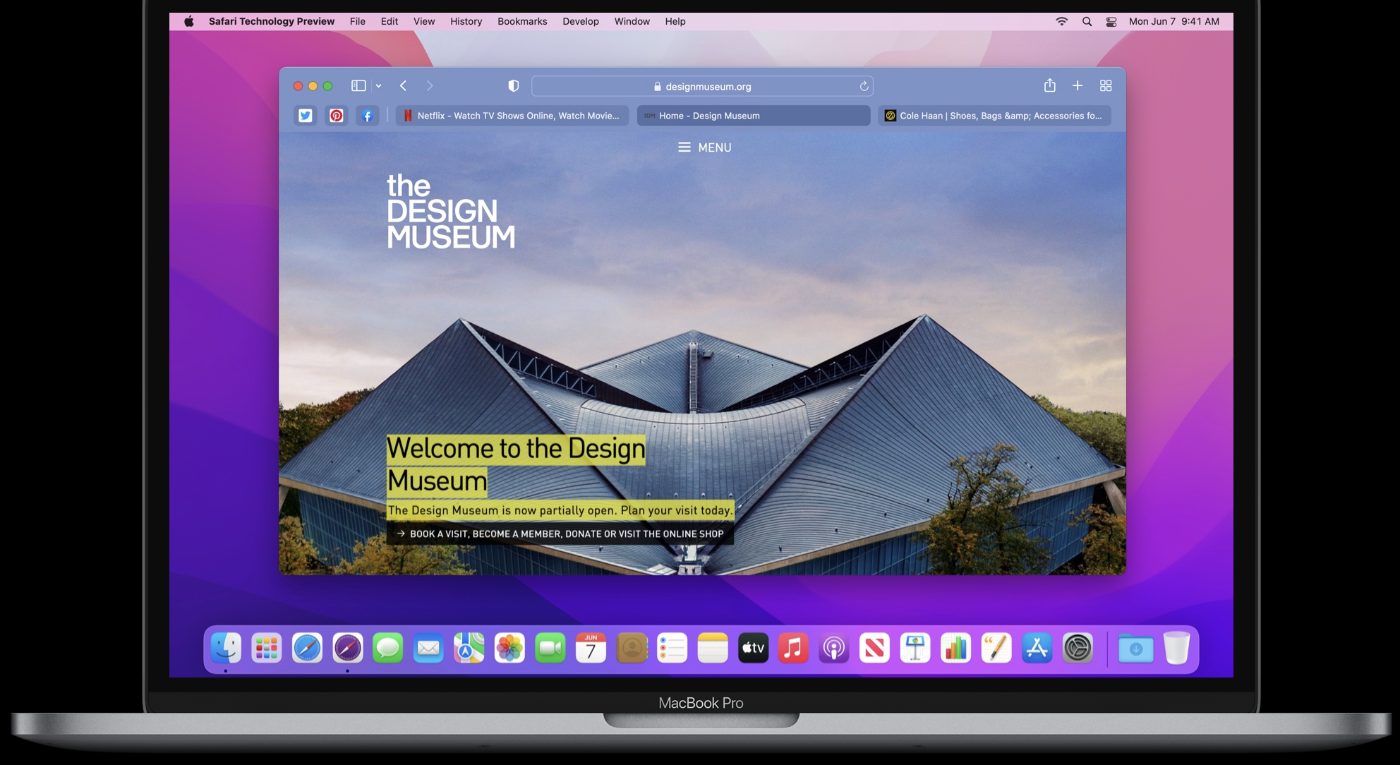
Task: Open Mail from the Dock
Action: [x=428, y=648]
